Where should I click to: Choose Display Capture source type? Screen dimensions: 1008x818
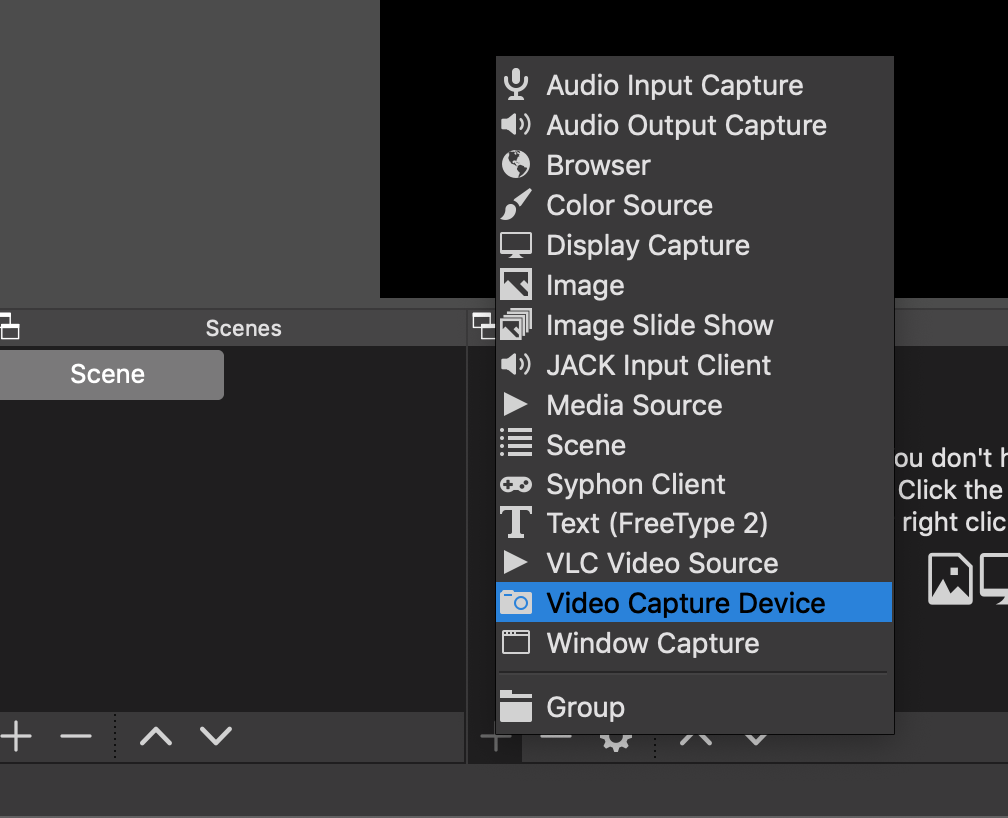[x=647, y=245]
